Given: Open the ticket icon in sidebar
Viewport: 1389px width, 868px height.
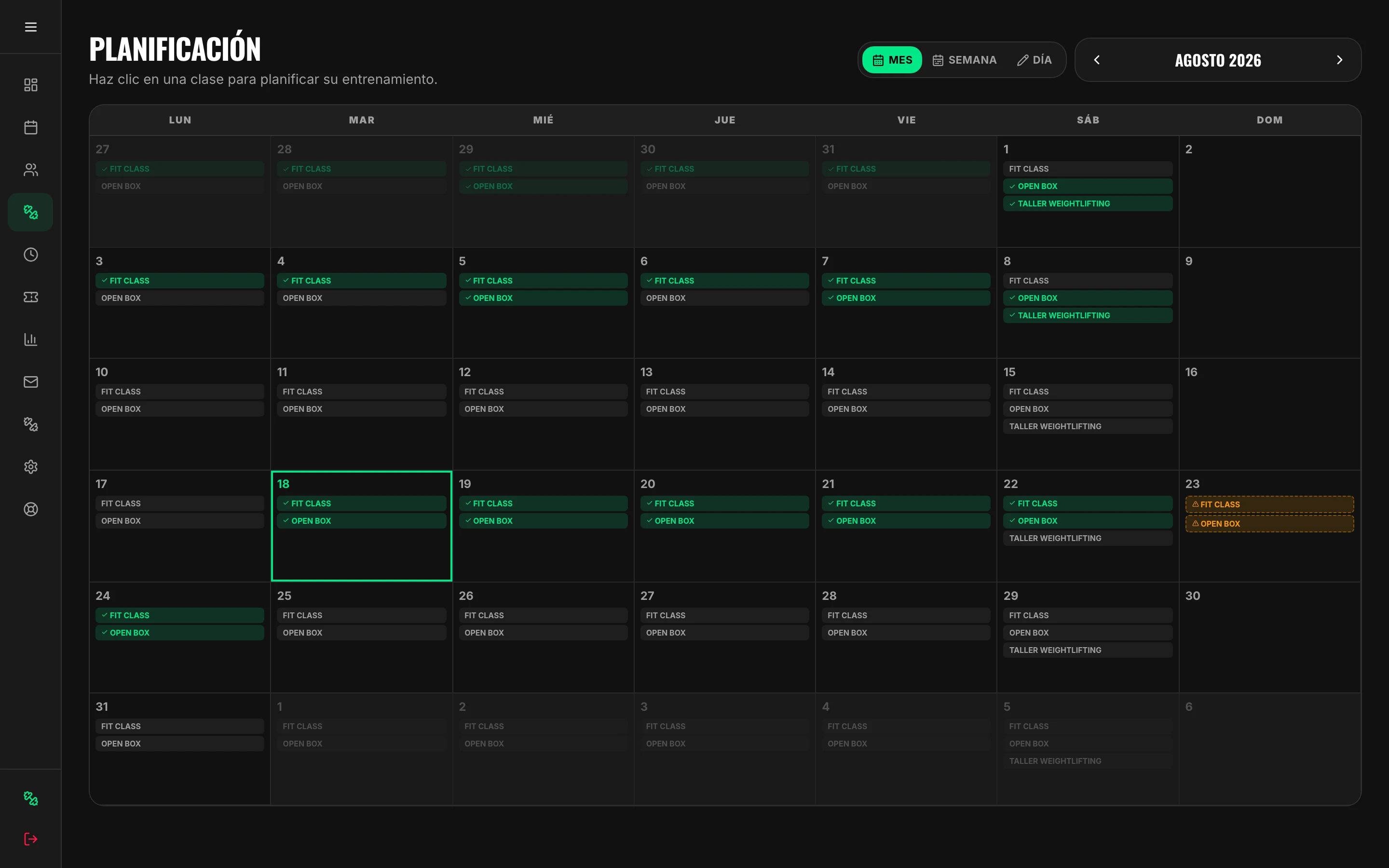Looking at the screenshot, I should (30, 298).
